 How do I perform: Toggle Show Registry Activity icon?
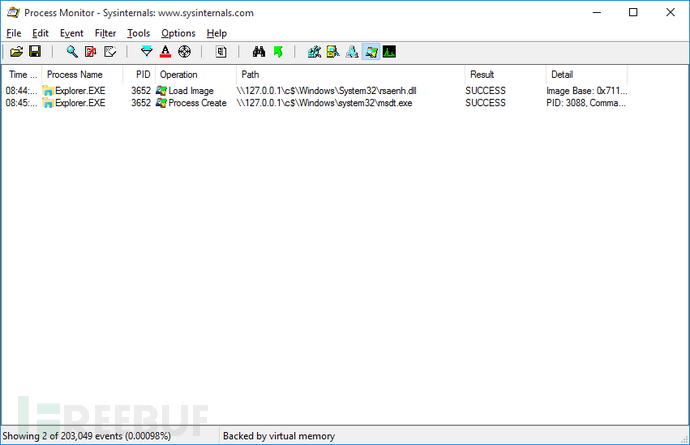314,52
